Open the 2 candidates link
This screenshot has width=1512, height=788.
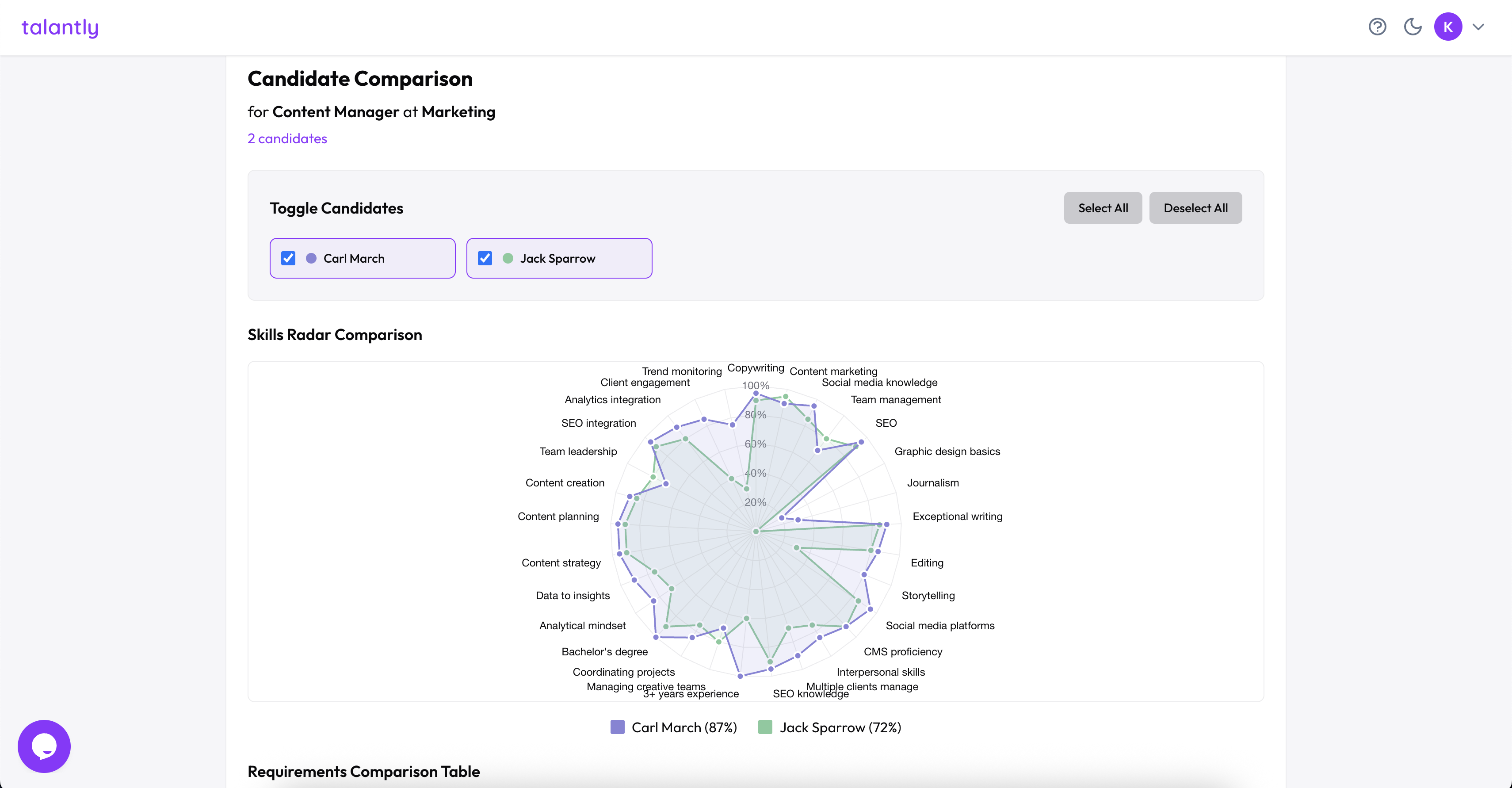tap(287, 138)
